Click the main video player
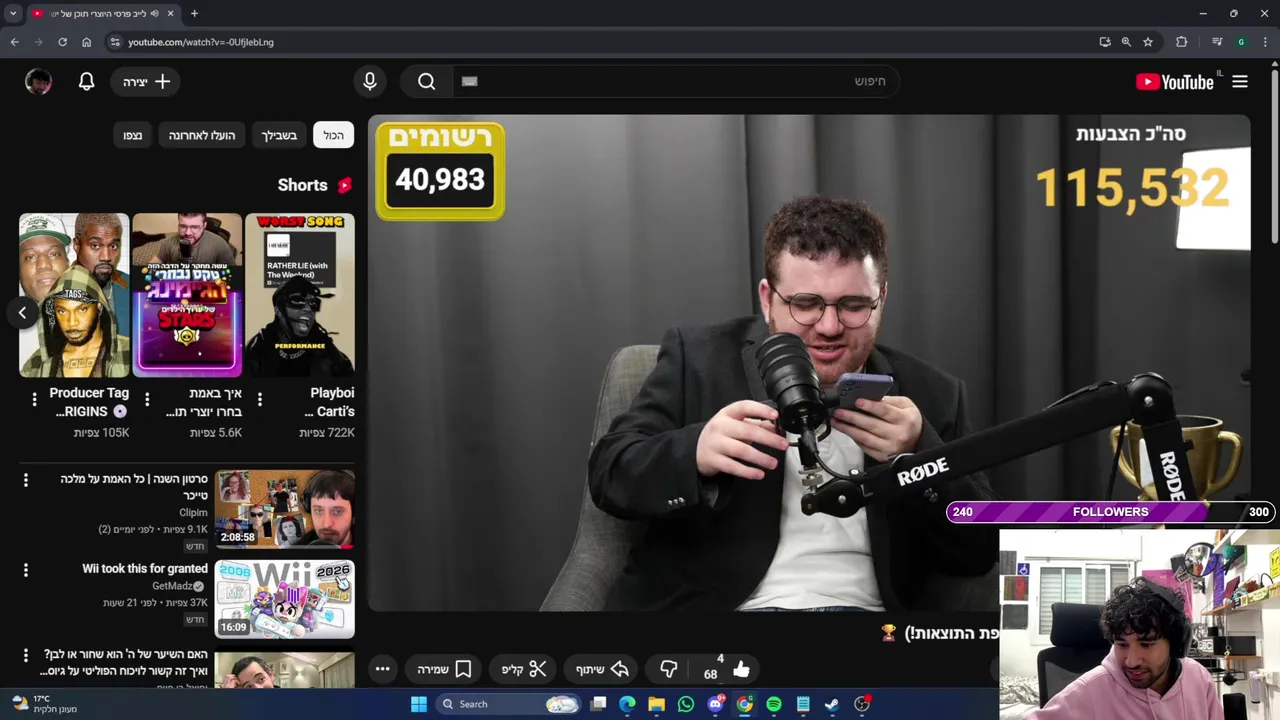Screen dimensions: 1280x720 tap(809, 362)
